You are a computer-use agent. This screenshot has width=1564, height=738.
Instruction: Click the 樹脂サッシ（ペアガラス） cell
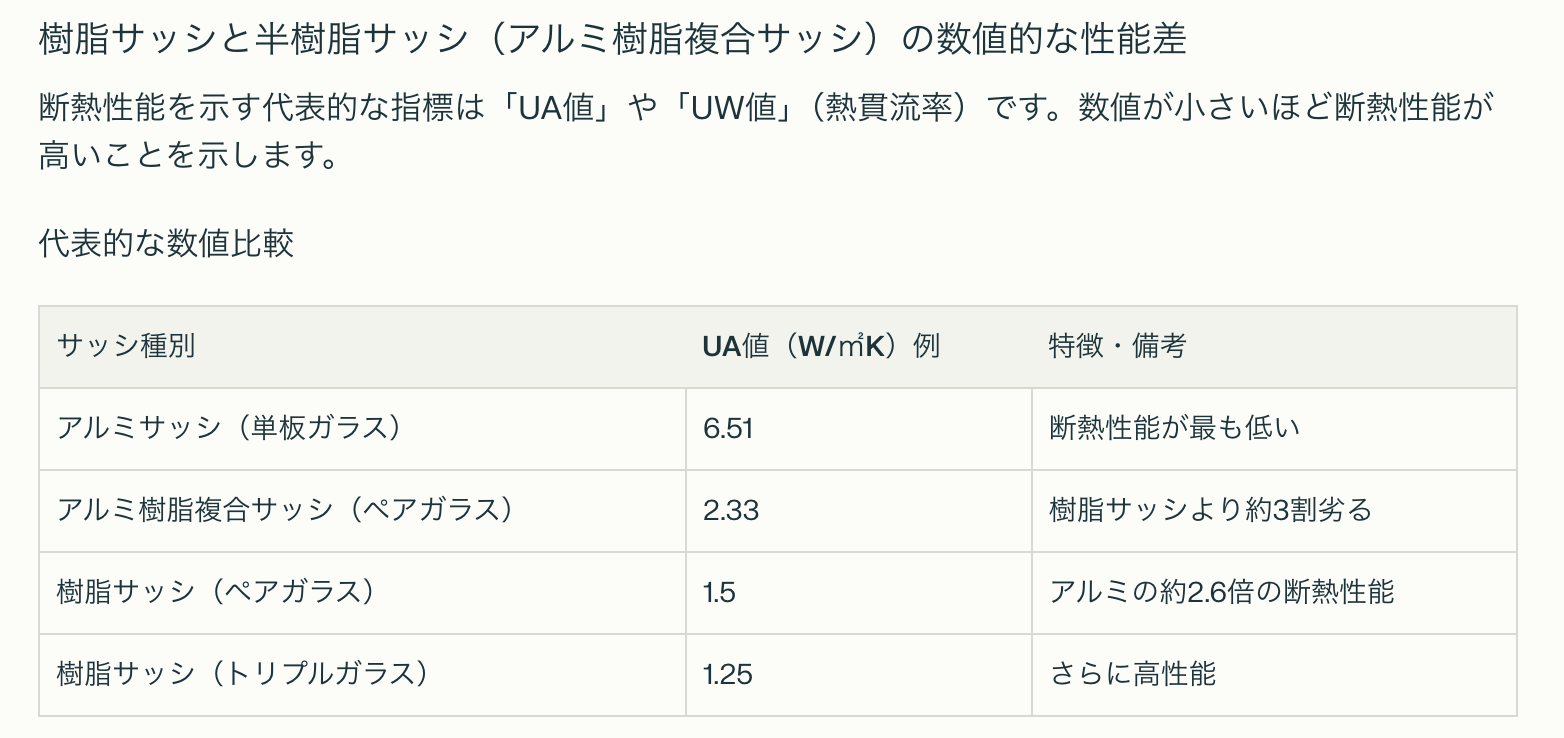[362, 593]
